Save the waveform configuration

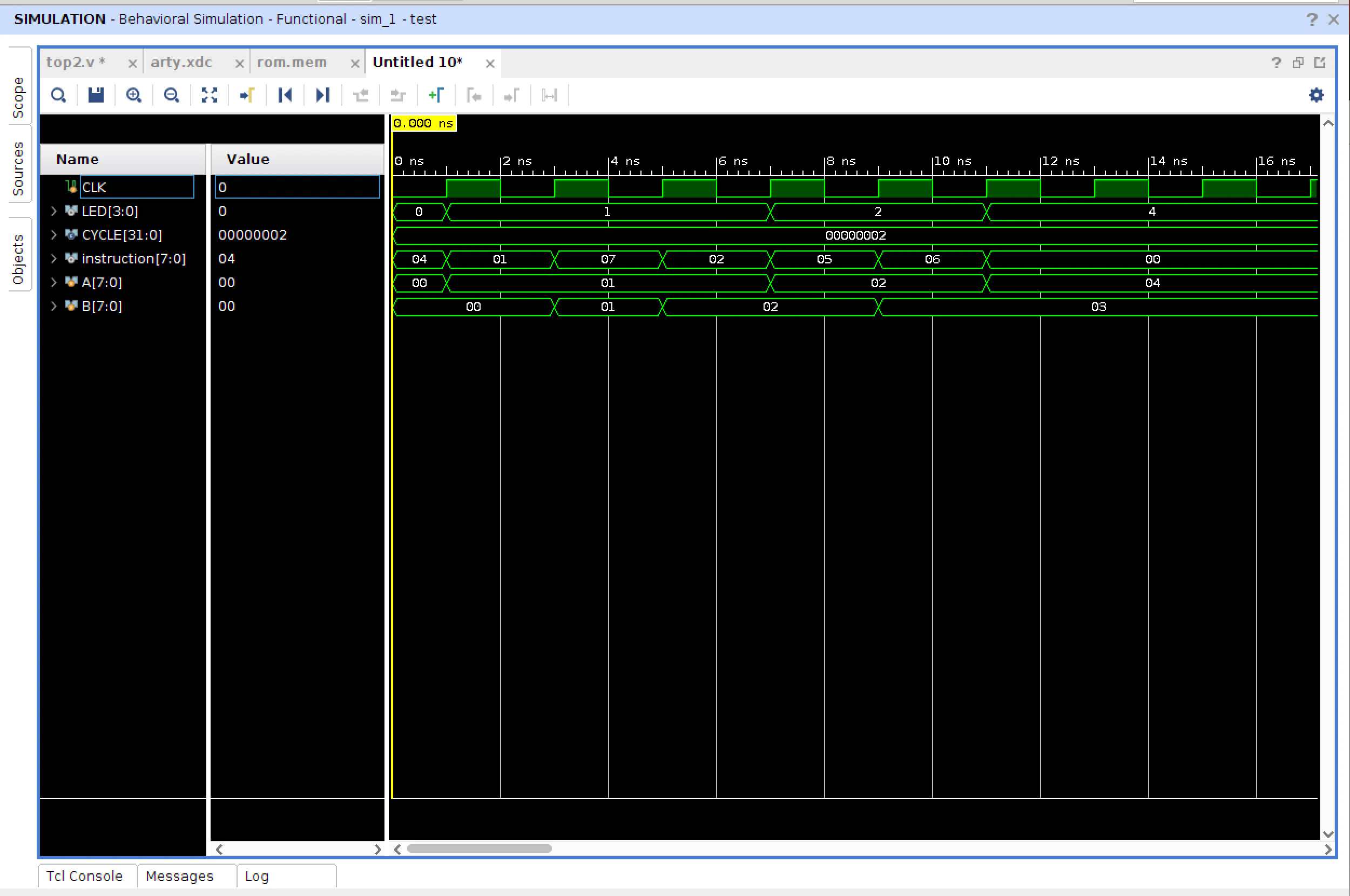point(96,95)
